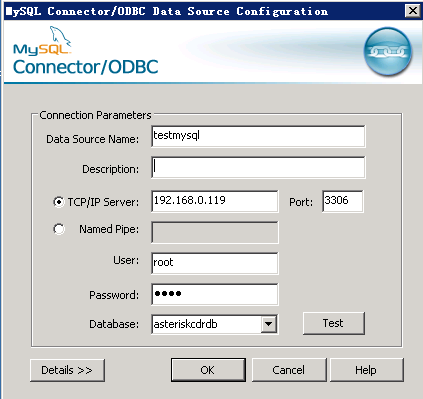Select the TCP/IP Server radio button
The width and height of the screenshot is (423, 399).
click(x=59, y=202)
